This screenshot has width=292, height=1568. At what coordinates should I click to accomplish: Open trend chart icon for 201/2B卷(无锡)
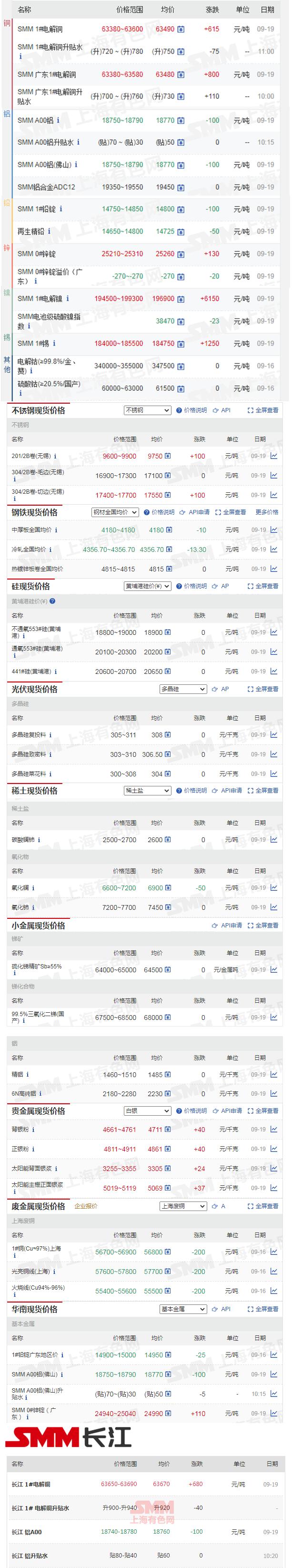[x=274, y=456]
